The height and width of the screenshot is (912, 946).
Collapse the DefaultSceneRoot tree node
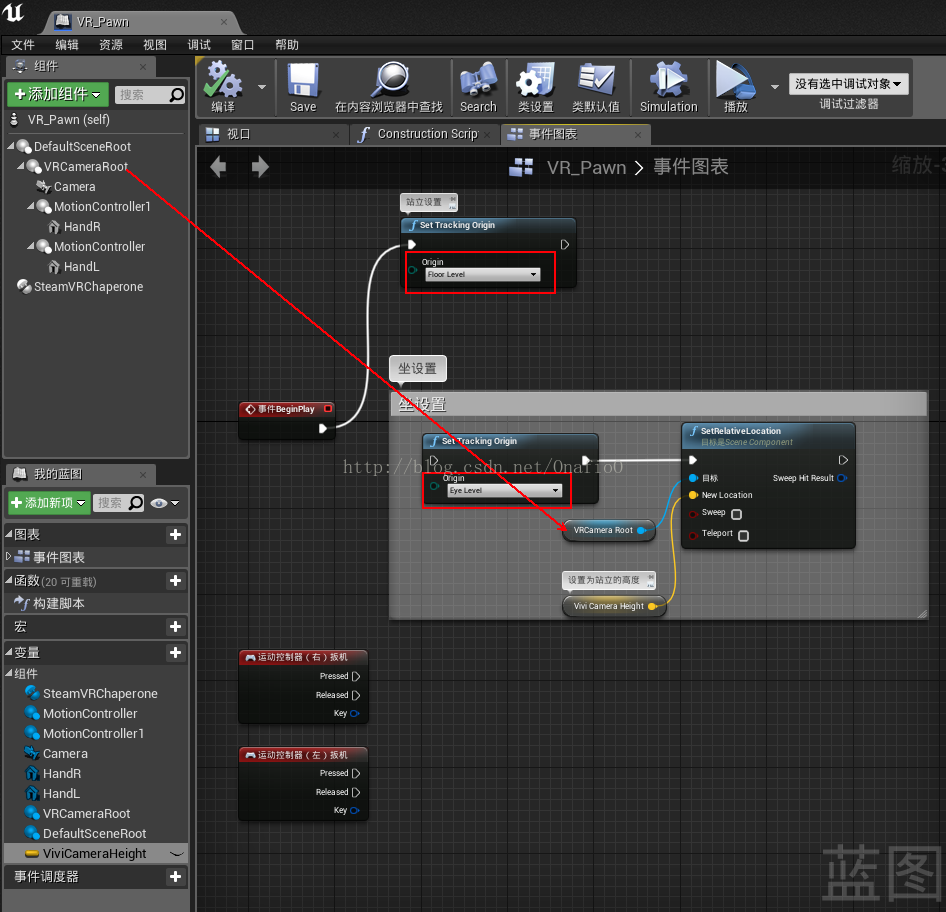11,145
